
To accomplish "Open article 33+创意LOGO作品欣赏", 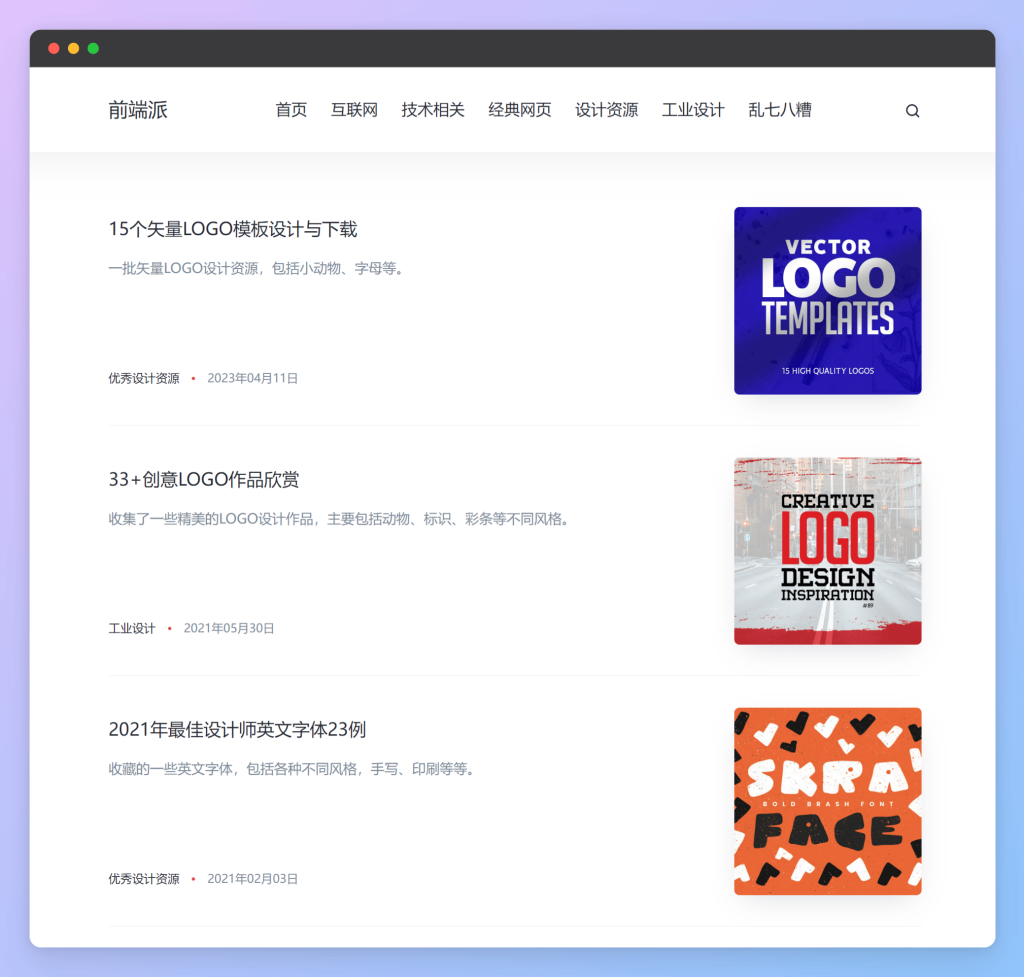I will pos(203,480).
